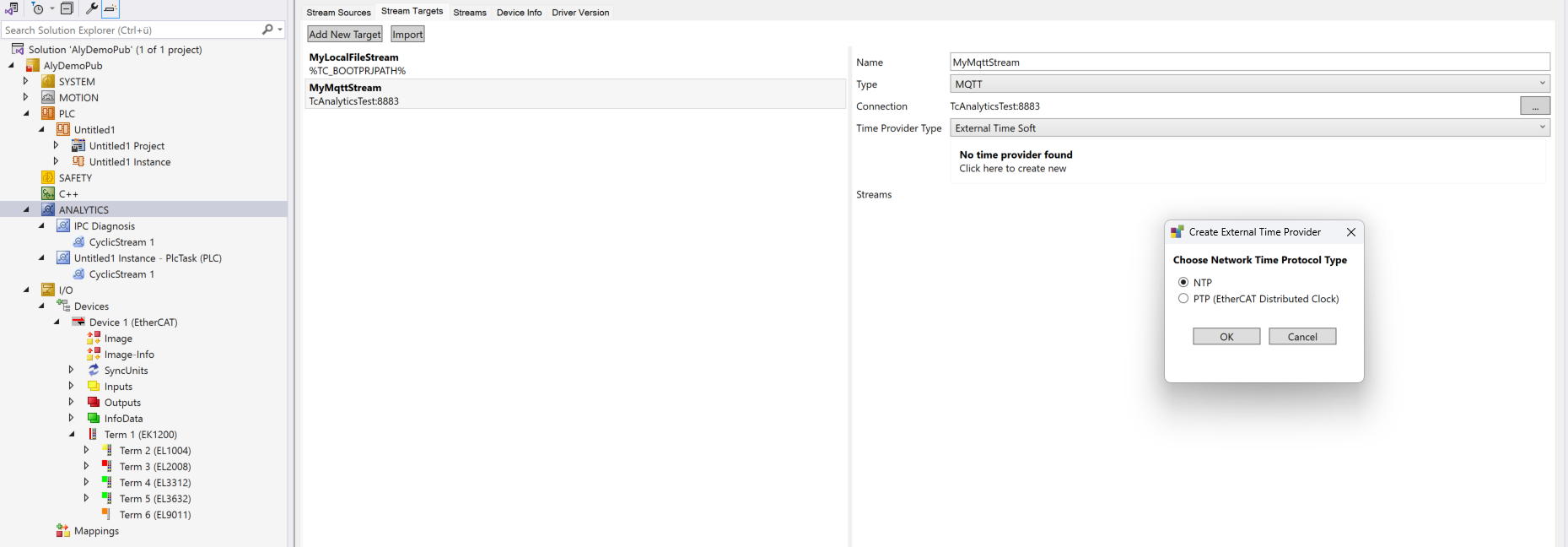This screenshot has height=547, width=1568.
Task: Click 'Click here to create new' link
Action: [1012, 169]
